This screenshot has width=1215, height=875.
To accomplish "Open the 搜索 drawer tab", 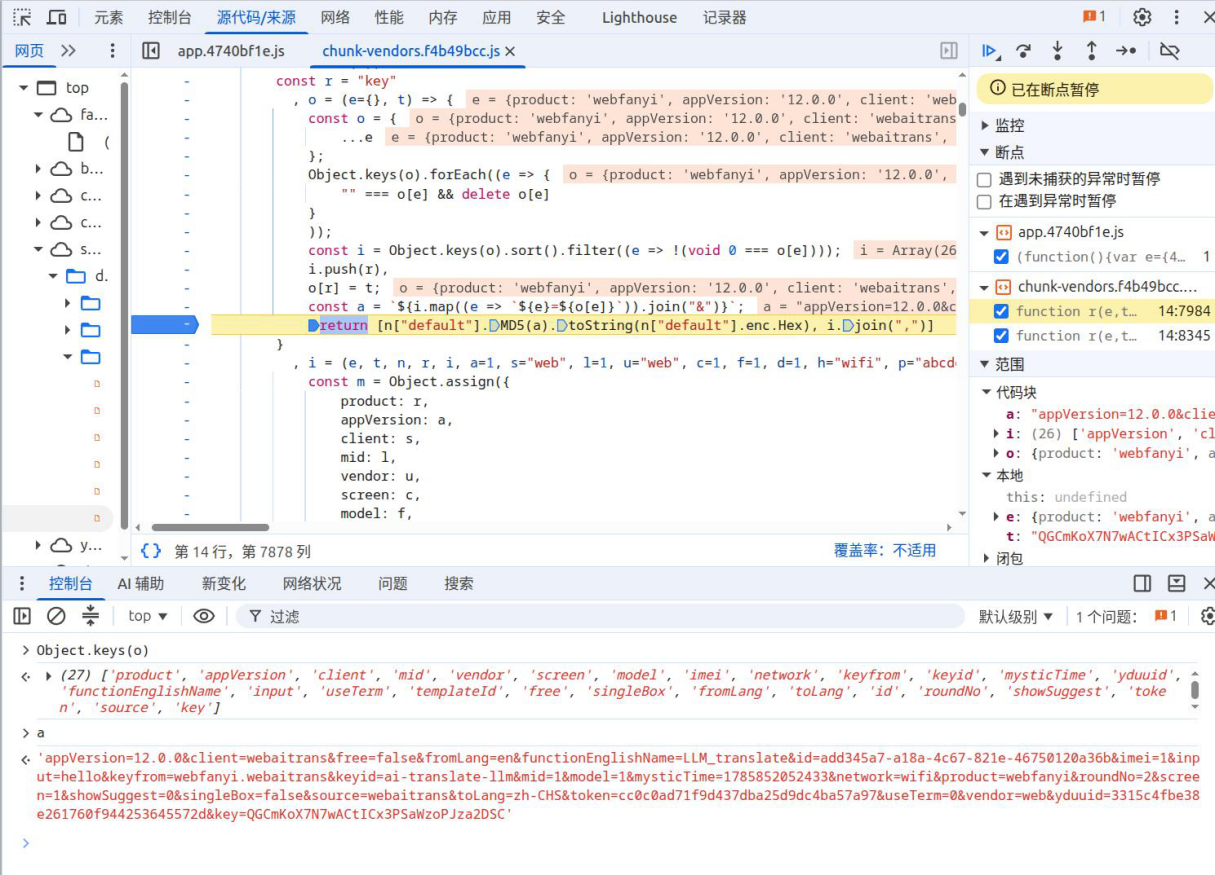I will pos(459,583).
